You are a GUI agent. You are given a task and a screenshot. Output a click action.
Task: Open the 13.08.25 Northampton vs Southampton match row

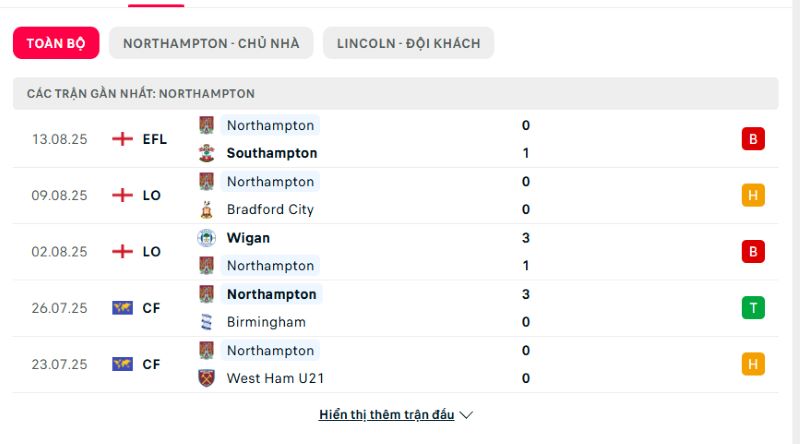396,139
